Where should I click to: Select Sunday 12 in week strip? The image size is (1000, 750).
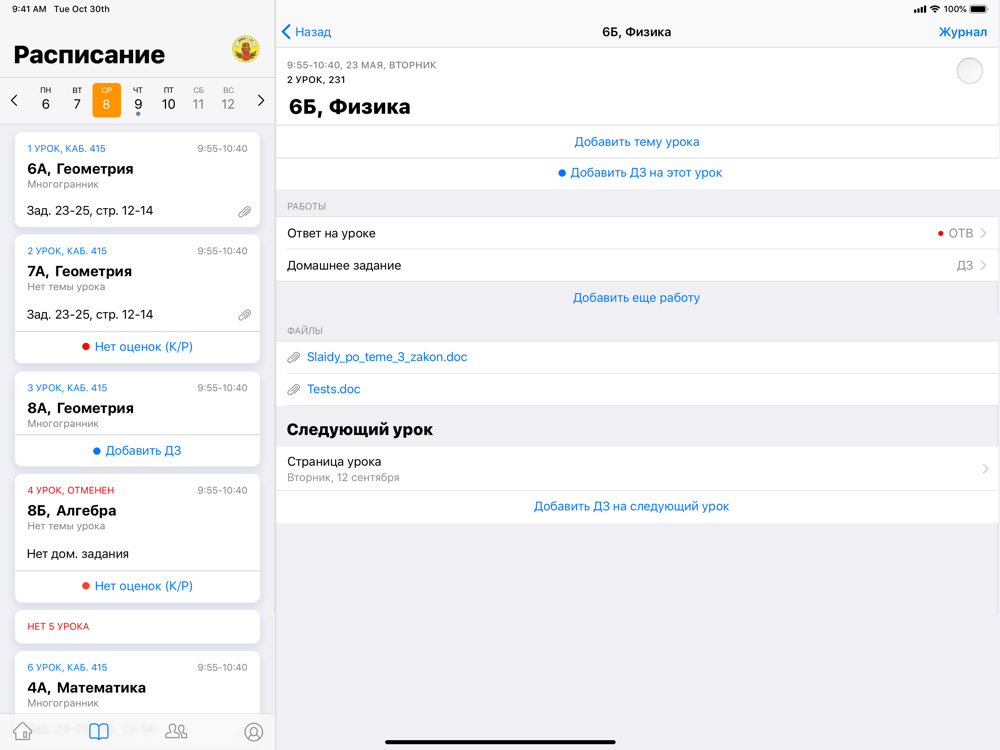228,99
